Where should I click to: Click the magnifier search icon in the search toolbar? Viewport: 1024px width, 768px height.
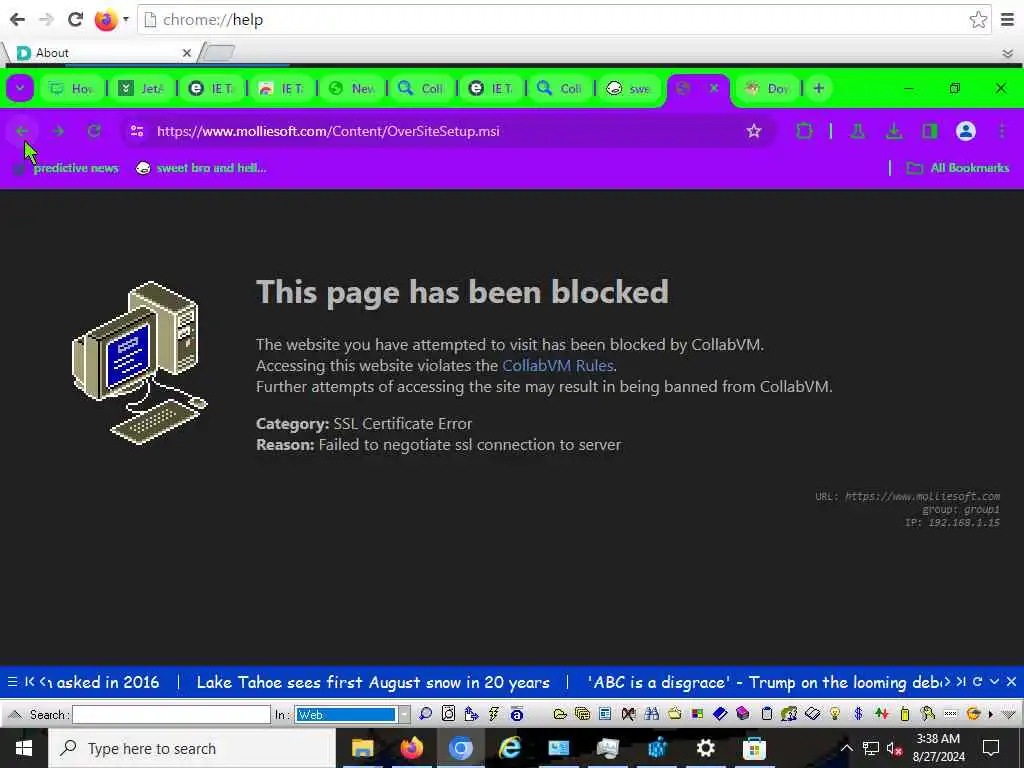[425, 714]
